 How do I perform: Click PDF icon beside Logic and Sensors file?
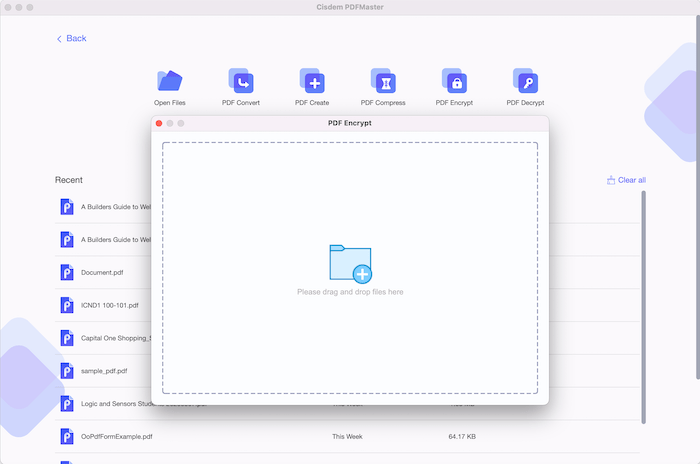(x=67, y=404)
